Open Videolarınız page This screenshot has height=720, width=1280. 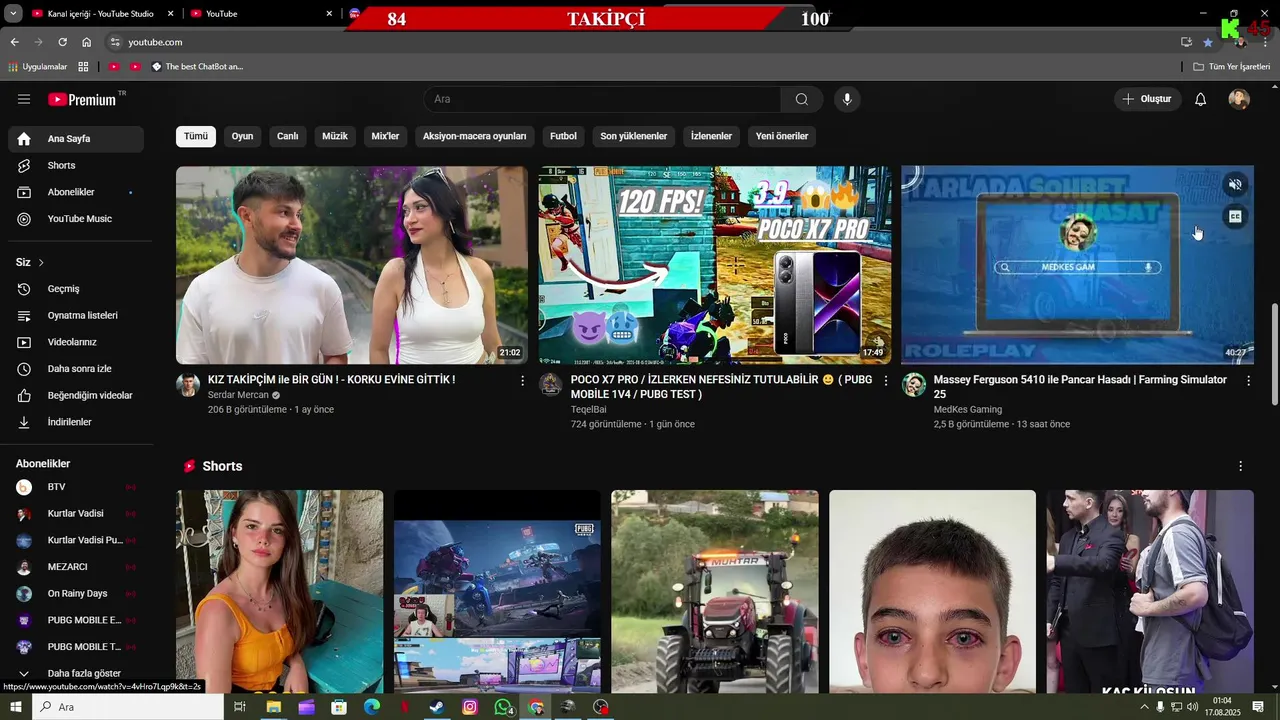click(76, 342)
